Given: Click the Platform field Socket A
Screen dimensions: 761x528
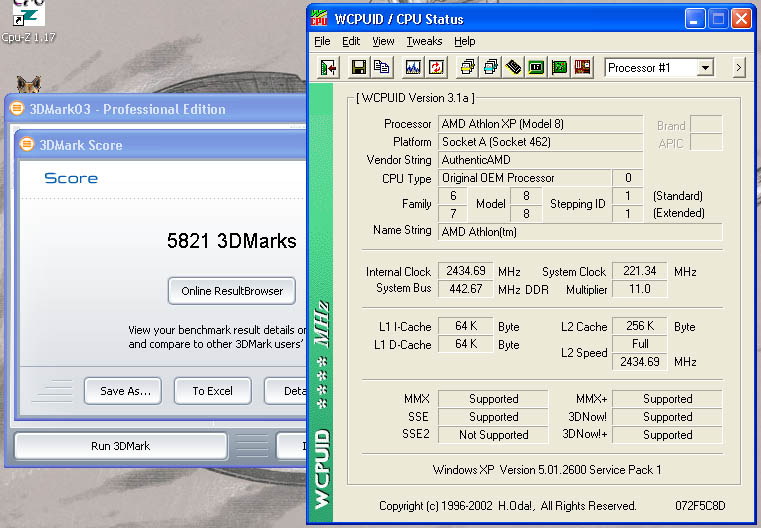Looking at the screenshot, I should click(540, 142).
